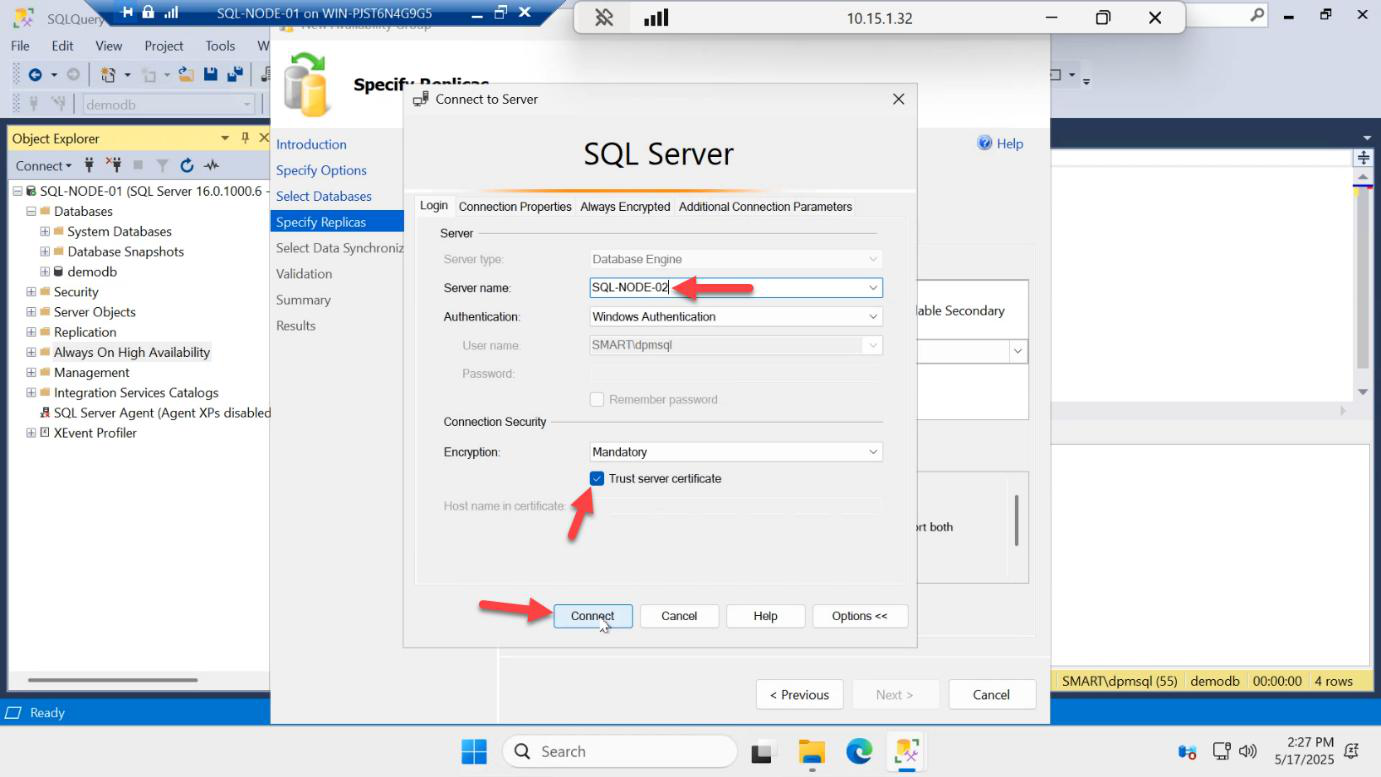Click the Open File icon in toolbar
Viewport: 1381px width, 777px height.
coord(186,75)
